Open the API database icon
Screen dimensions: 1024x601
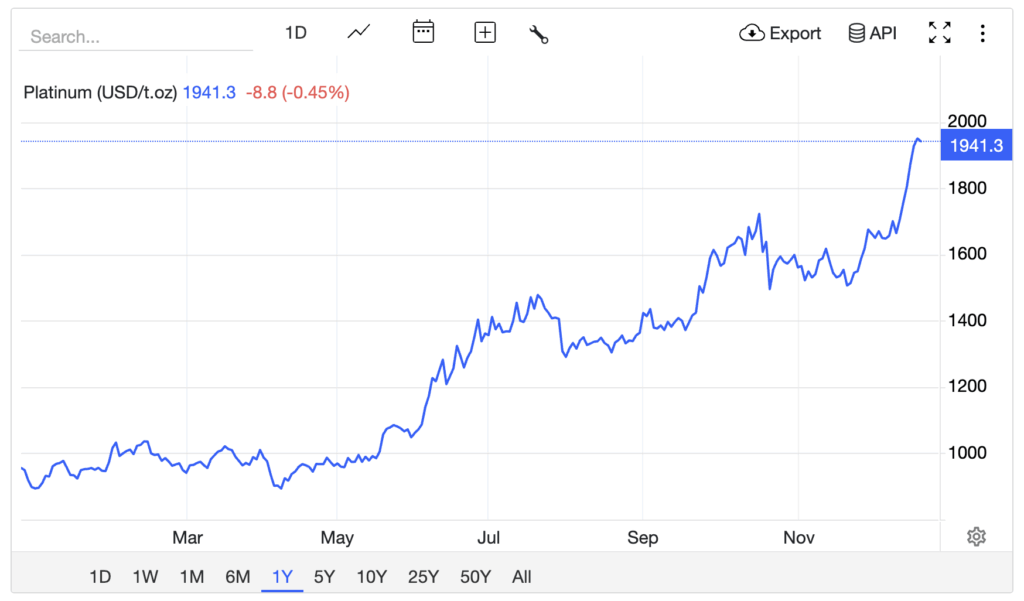tap(857, 33)
